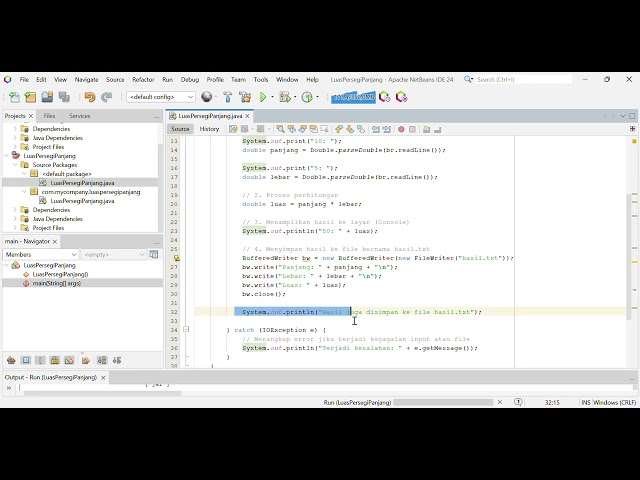Click the Shift Line Right icon
The image size is (640, 480).
point(387,129)
